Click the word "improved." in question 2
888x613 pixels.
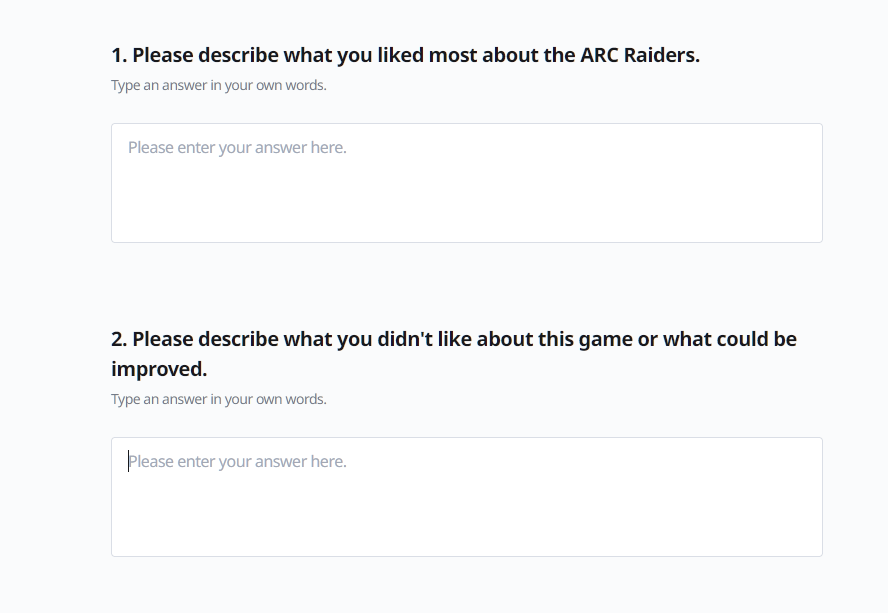pos(159,369)
